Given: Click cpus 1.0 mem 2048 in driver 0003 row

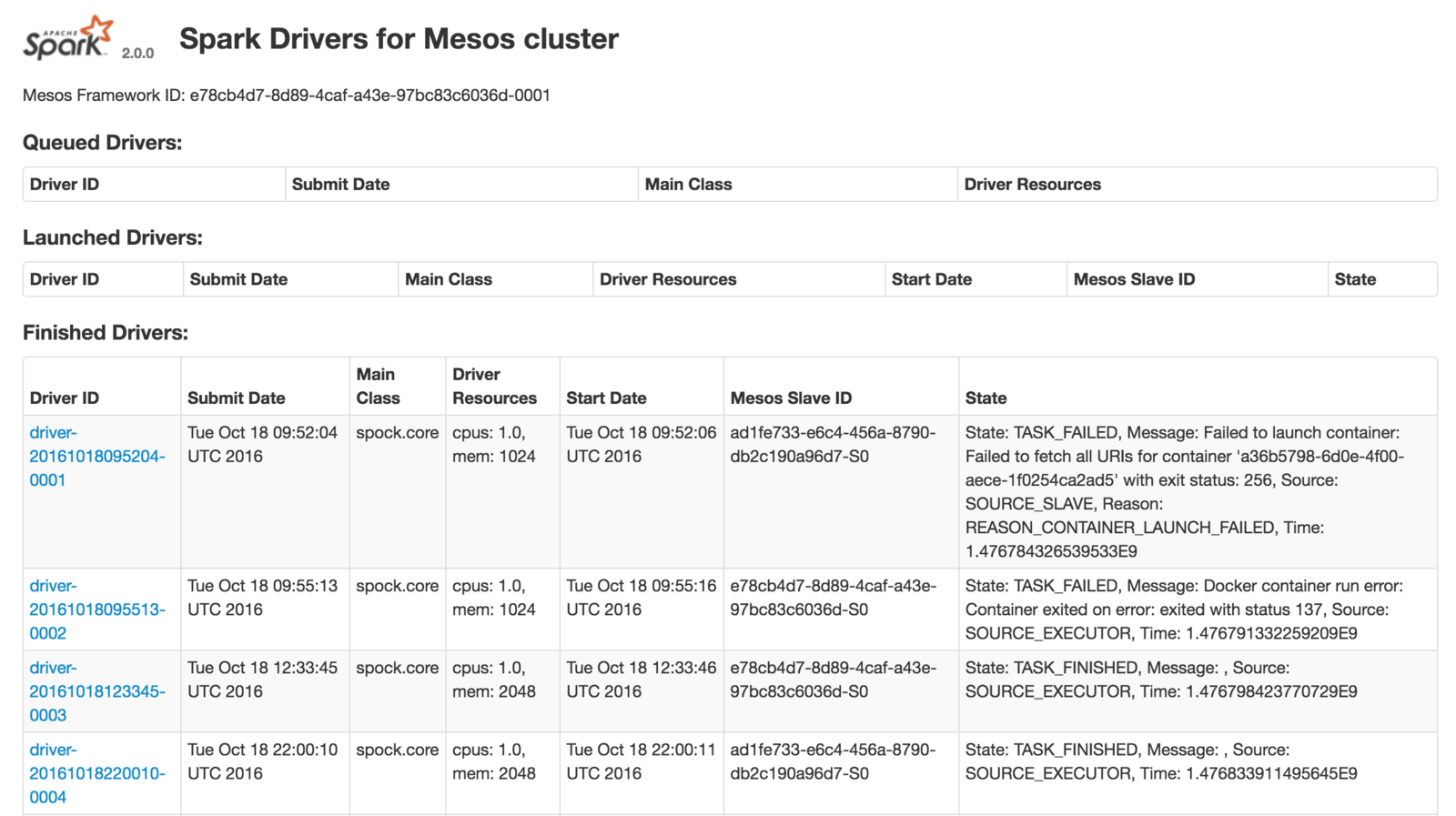Looking at the screenshot, I should click(x=494, y=680).
